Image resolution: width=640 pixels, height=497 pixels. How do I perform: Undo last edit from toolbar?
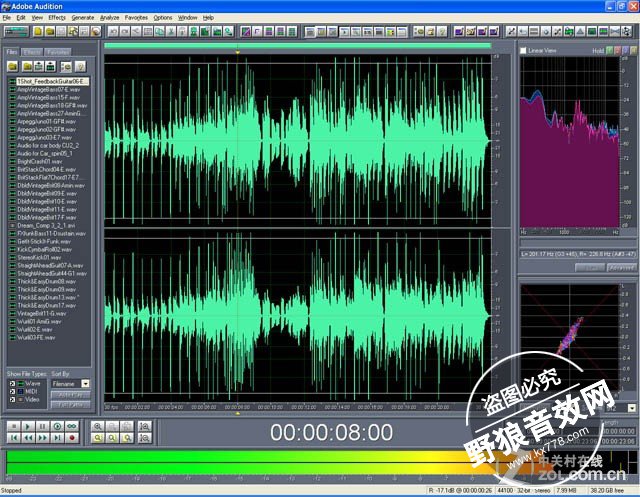click(113, 31)
